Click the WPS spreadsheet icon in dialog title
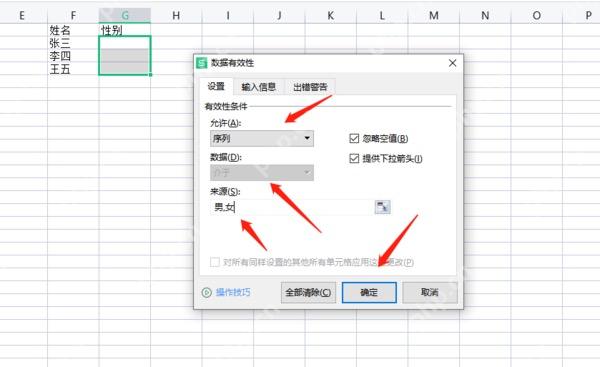 [x=202, y=63]
